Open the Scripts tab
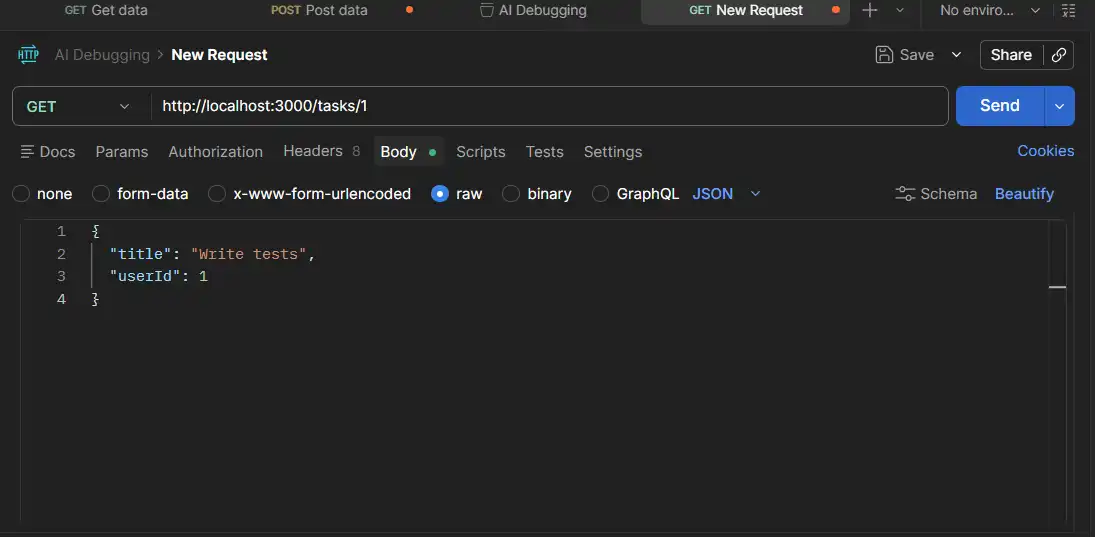This screenshot has width=1095, height=537. point(480,152)
